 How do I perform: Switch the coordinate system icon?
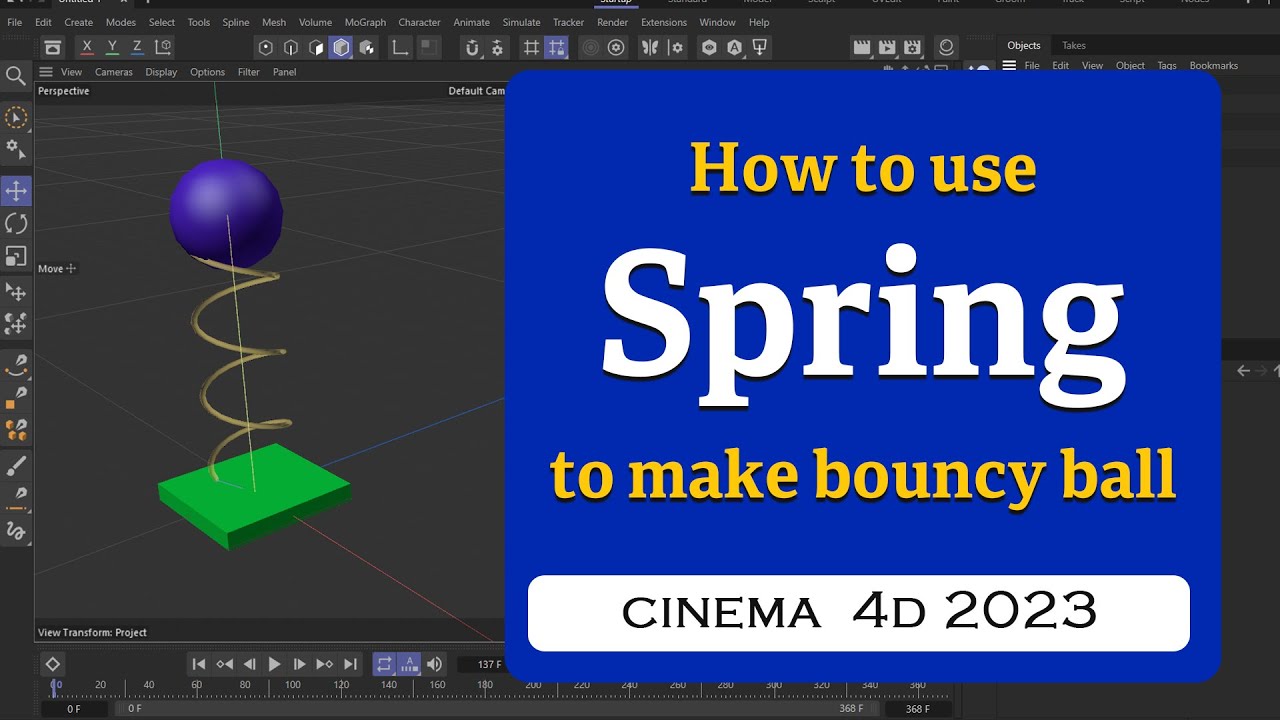point(163,47)
